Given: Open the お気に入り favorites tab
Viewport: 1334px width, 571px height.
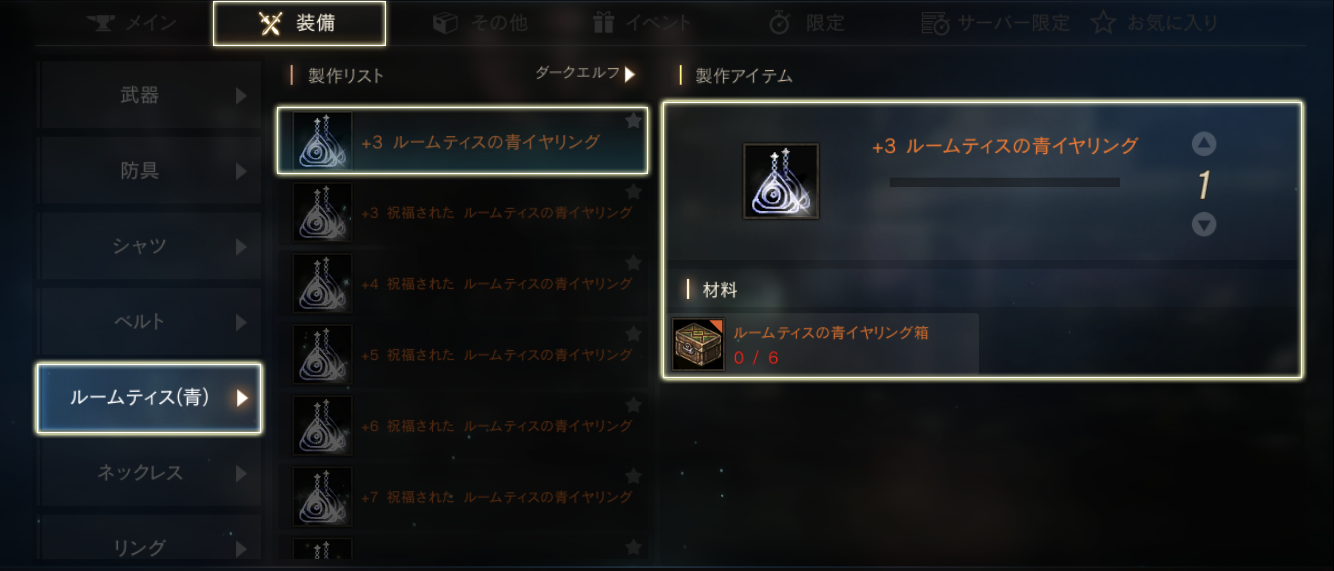Looking at the screenshot, I should 1155,22.
